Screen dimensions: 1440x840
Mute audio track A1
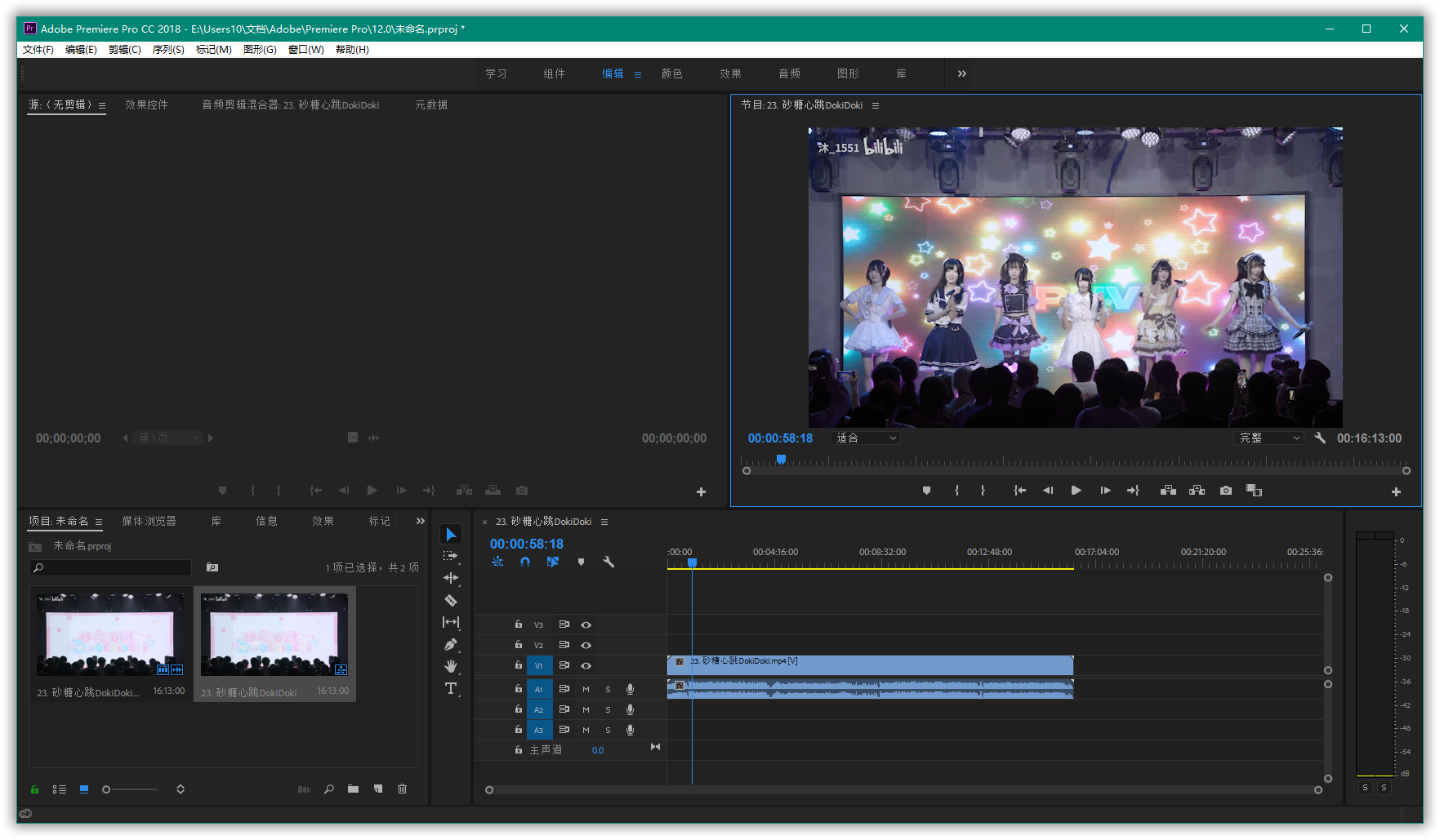(x=586, y=689)
